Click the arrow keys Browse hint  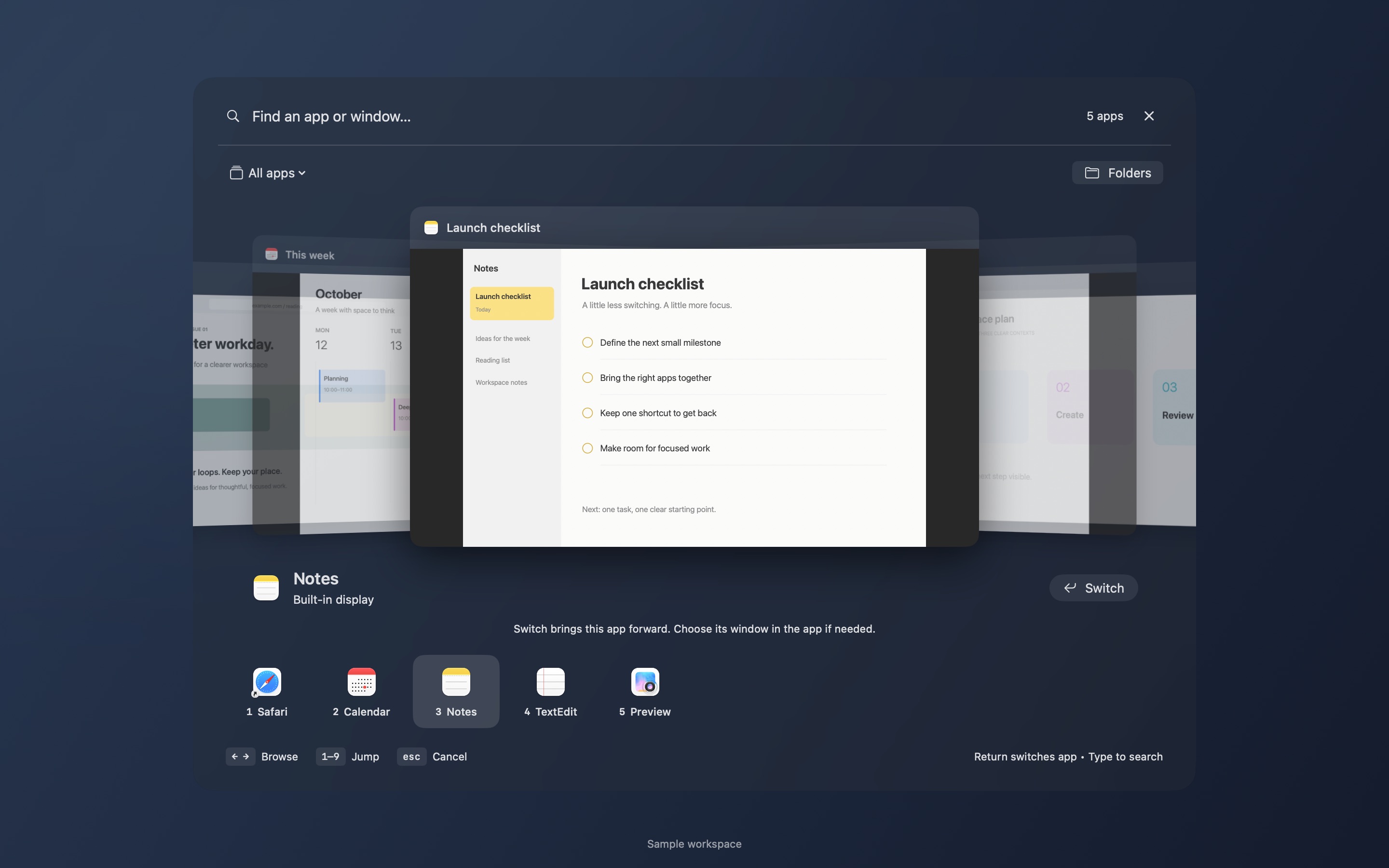click(262, 757)
